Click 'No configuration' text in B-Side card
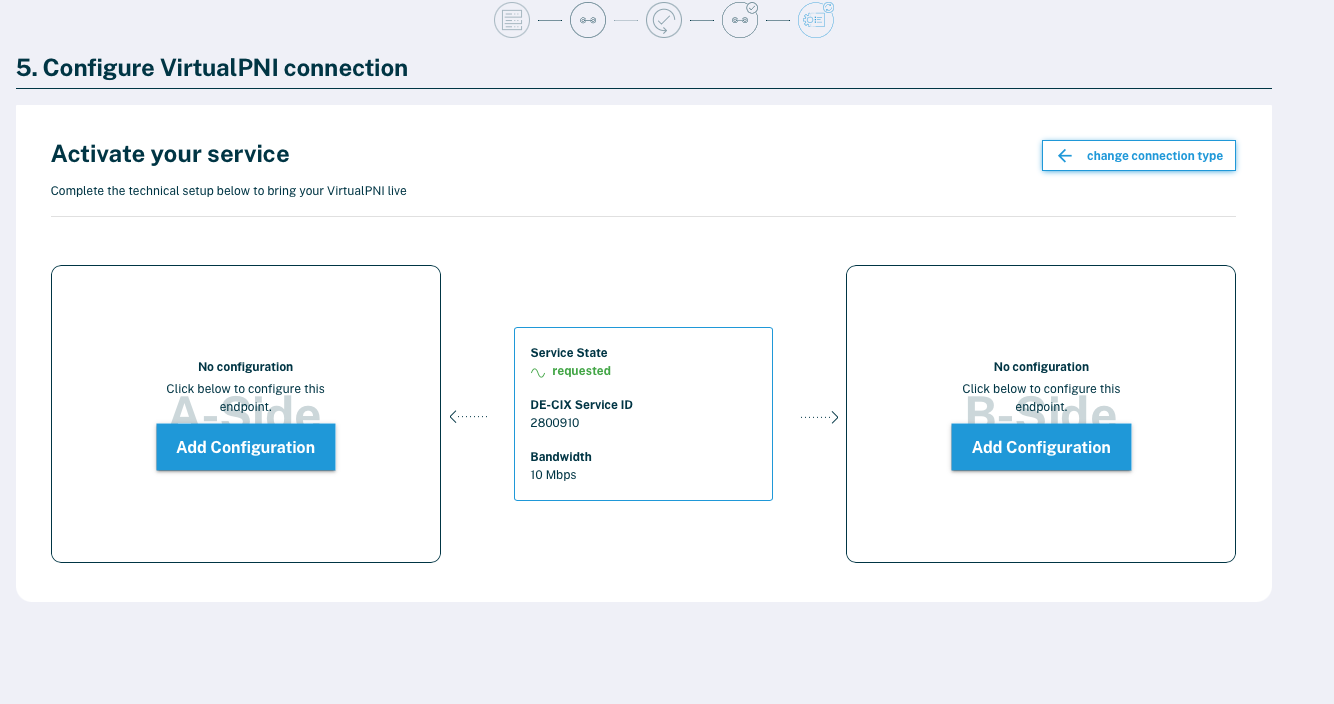The image size is (1334, 704). click(x=1041, y=367)
